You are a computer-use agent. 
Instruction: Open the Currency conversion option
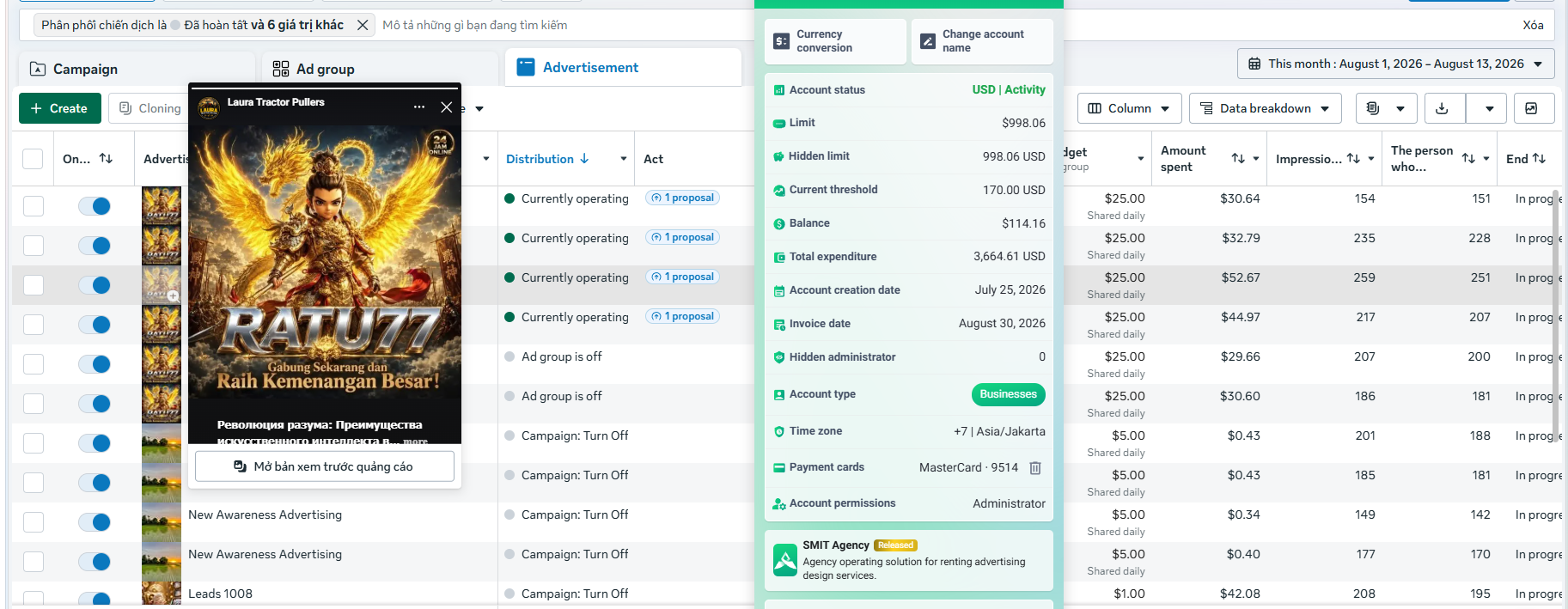pos(835,41)
